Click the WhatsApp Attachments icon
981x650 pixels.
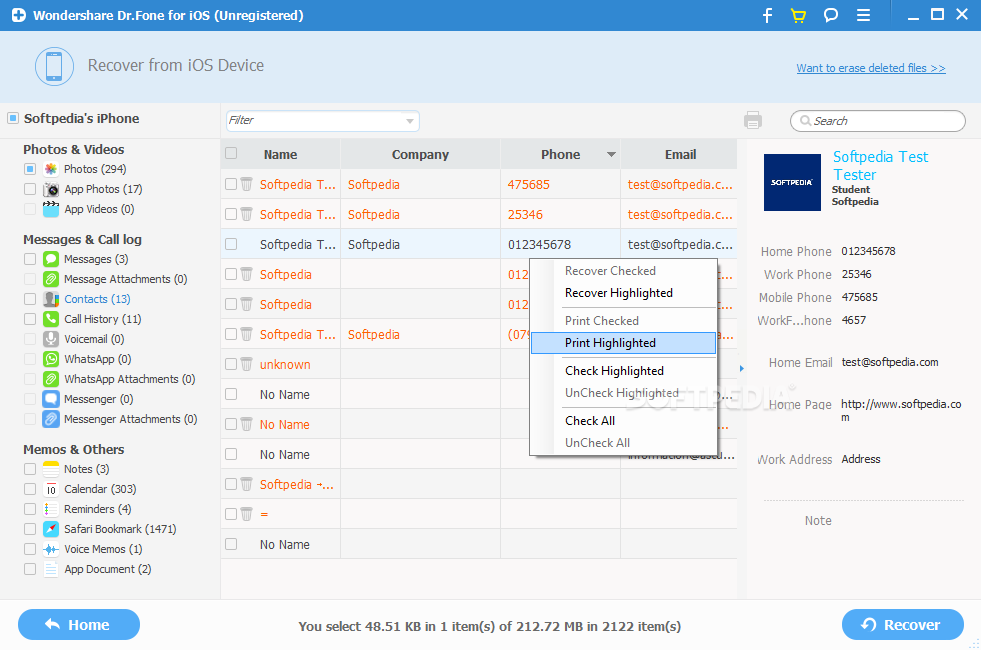[x=51, y=379]
